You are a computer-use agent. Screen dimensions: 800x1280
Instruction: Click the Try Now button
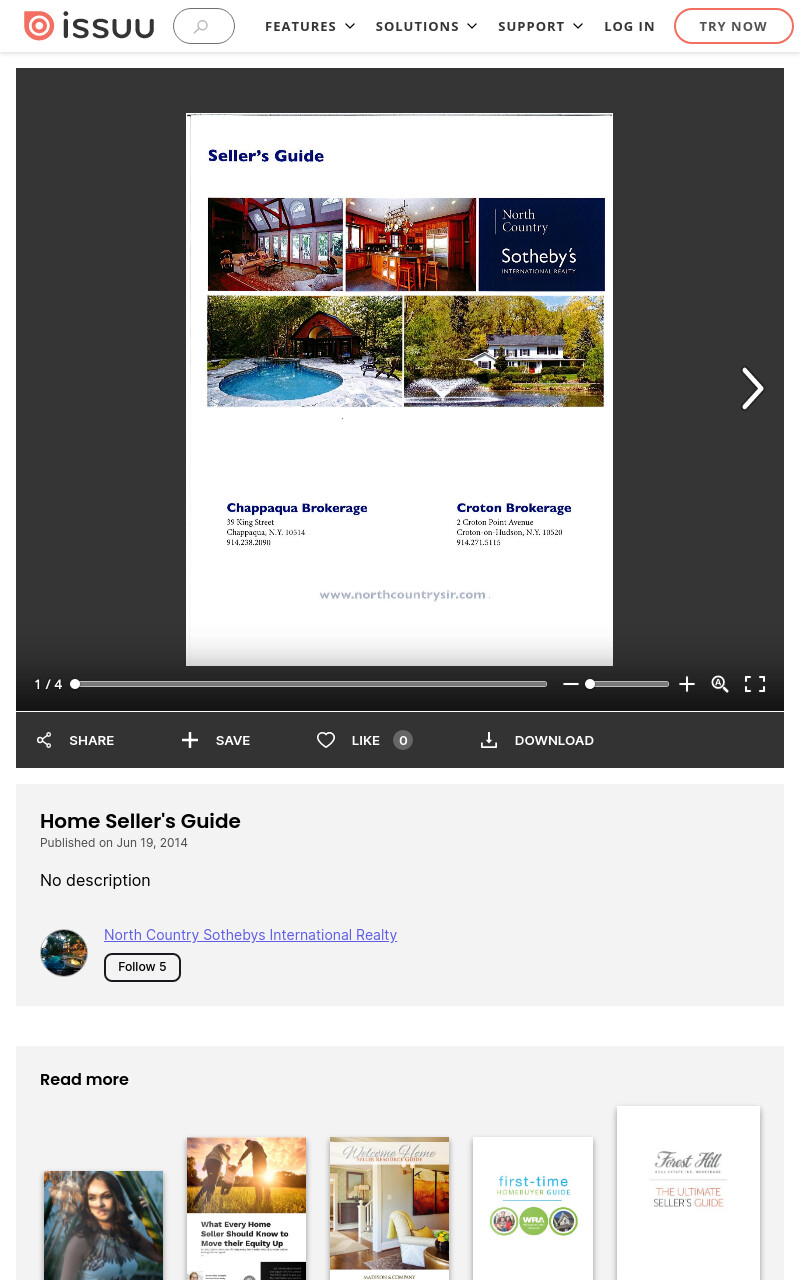733,26
